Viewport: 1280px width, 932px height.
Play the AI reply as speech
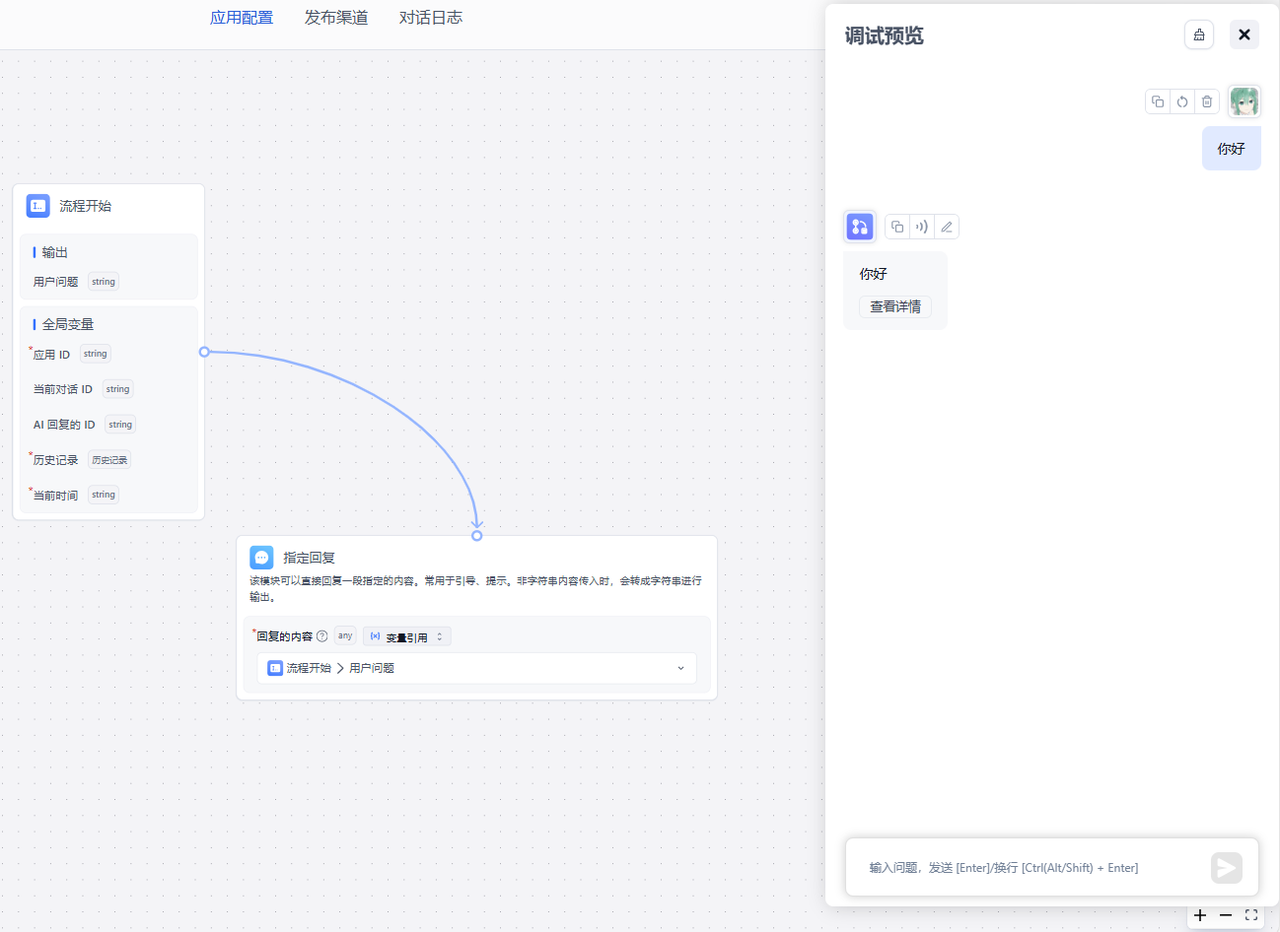click(x=921, y=227)
